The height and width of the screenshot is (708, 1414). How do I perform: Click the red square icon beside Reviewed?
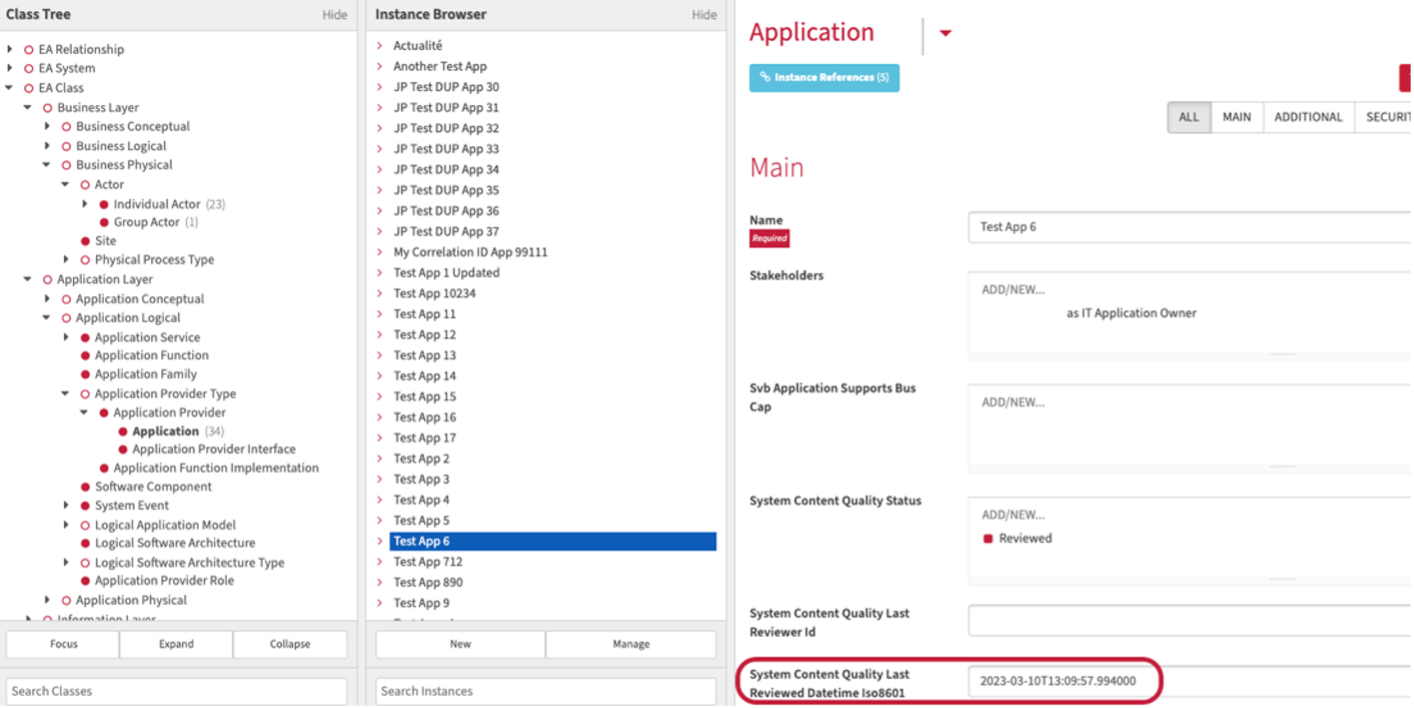coord(988,539)
